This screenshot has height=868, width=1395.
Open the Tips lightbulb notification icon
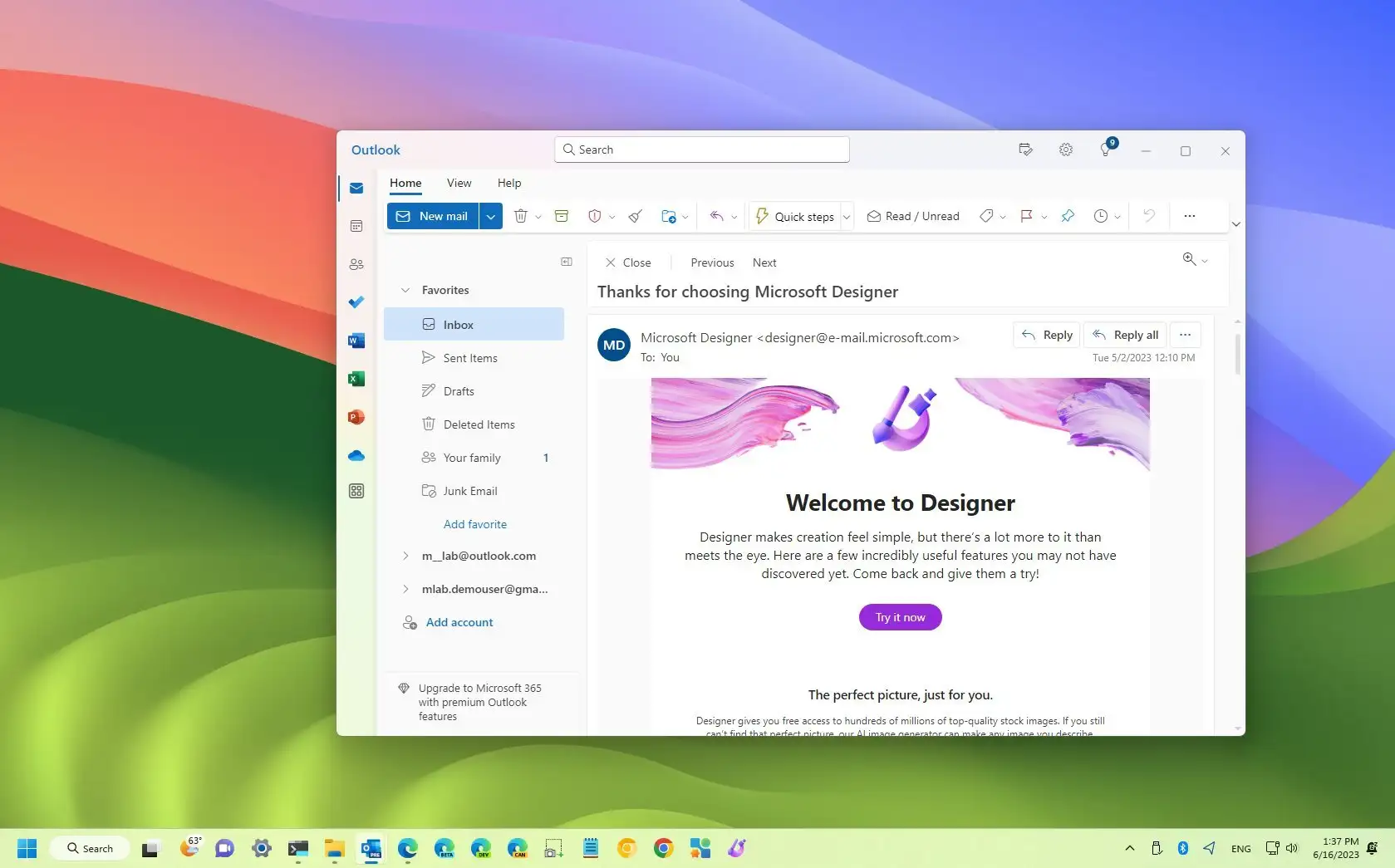tap(1106, 150)
